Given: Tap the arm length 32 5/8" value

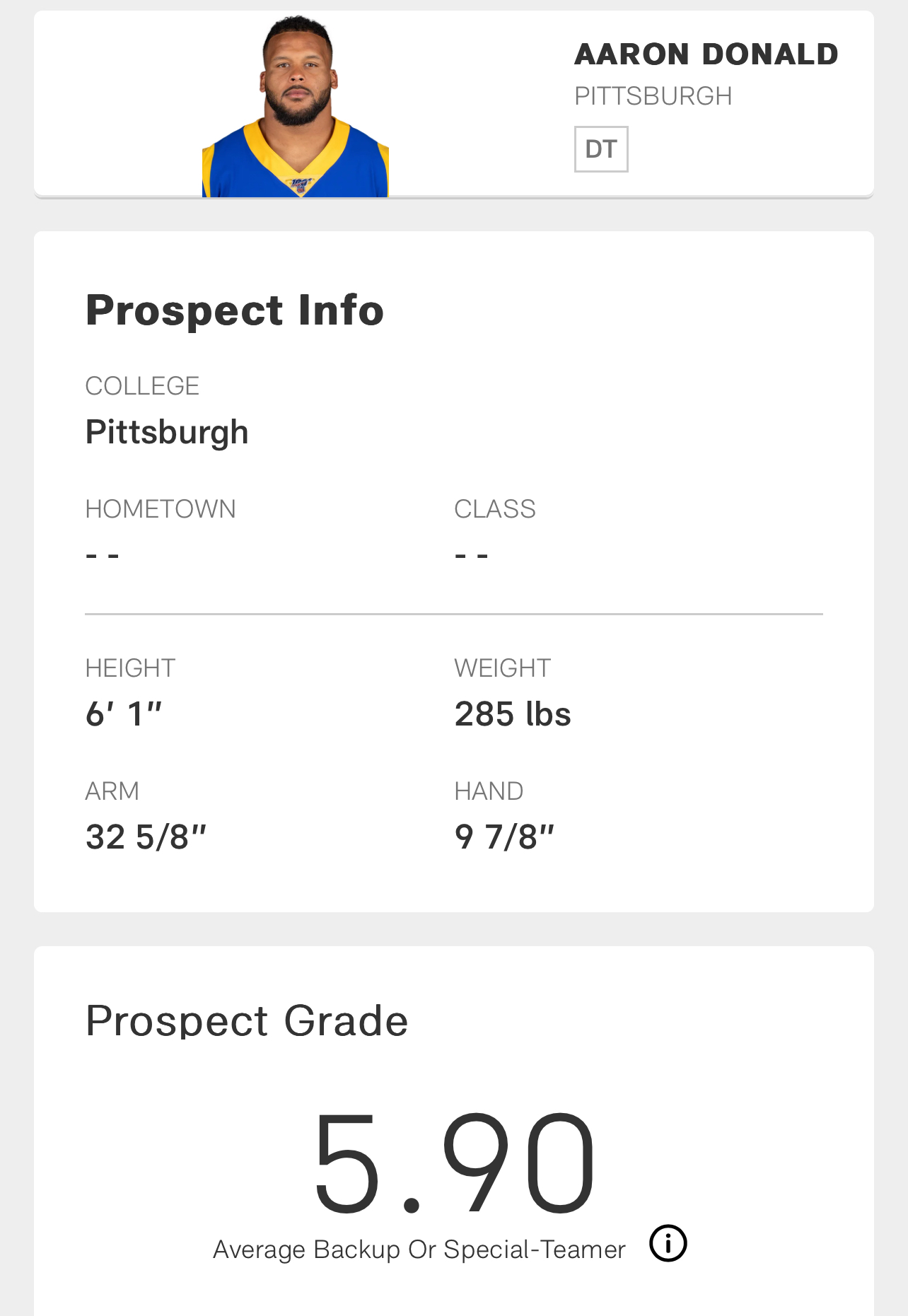Looking at the screenshot, I should [x=146, y=837].
